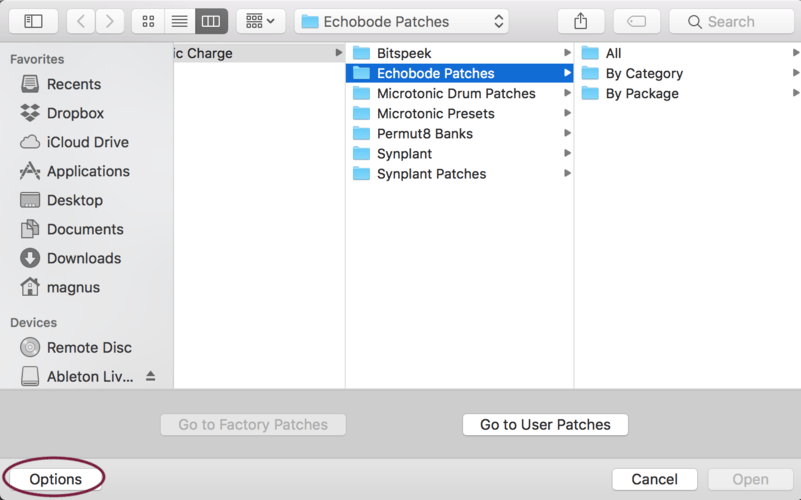Image resolution: width=801 pixels, height=500 pixels.
Task: Go forward with the right arrow
Action: [x=109, y=21]
